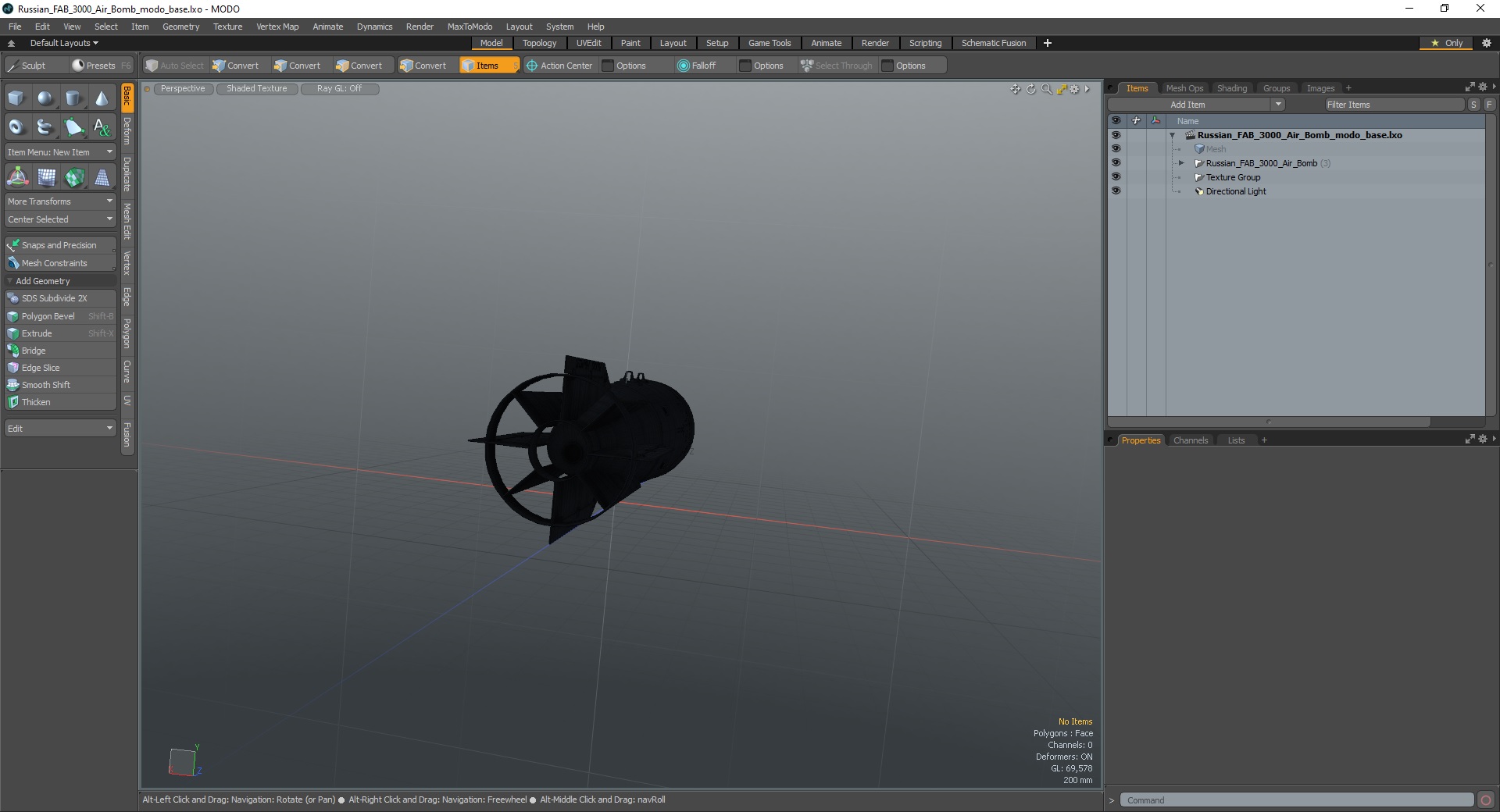Open the Vertex Map menu
This screenshot has height=812, width=1500.
277,27
